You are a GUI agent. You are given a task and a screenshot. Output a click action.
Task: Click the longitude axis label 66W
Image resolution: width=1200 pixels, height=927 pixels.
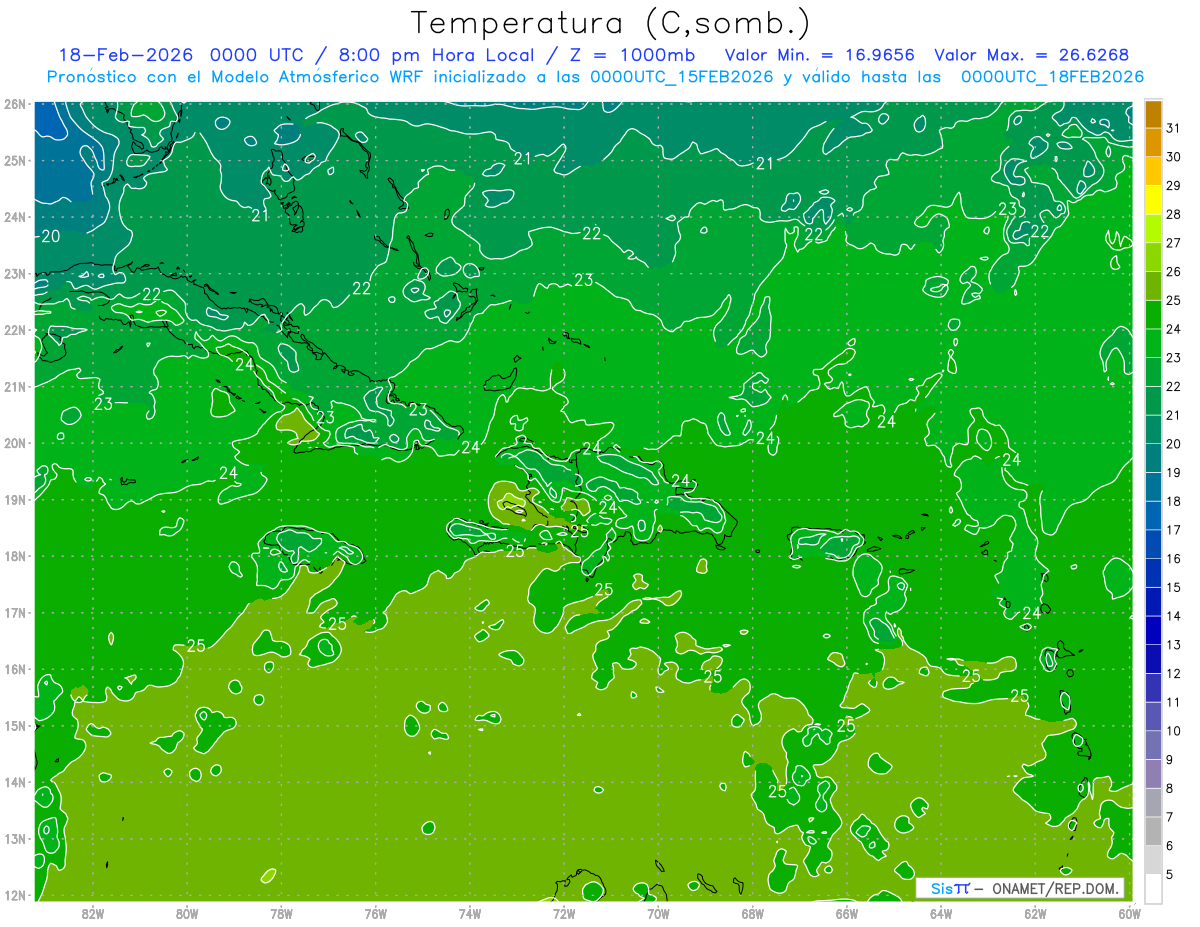coord(847,913)
